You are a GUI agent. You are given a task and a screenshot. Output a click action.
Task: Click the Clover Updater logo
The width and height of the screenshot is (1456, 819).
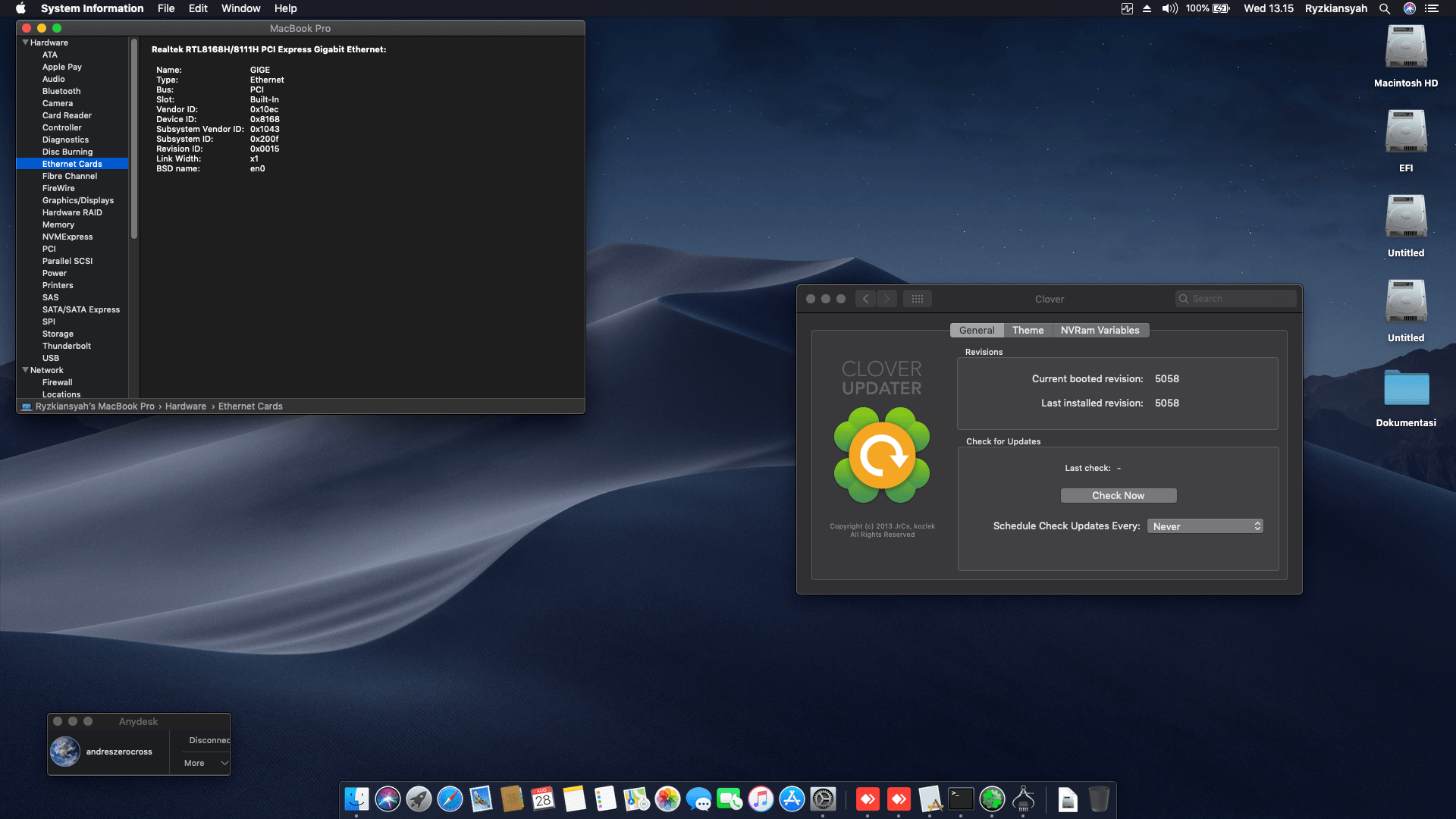[882, 455]
